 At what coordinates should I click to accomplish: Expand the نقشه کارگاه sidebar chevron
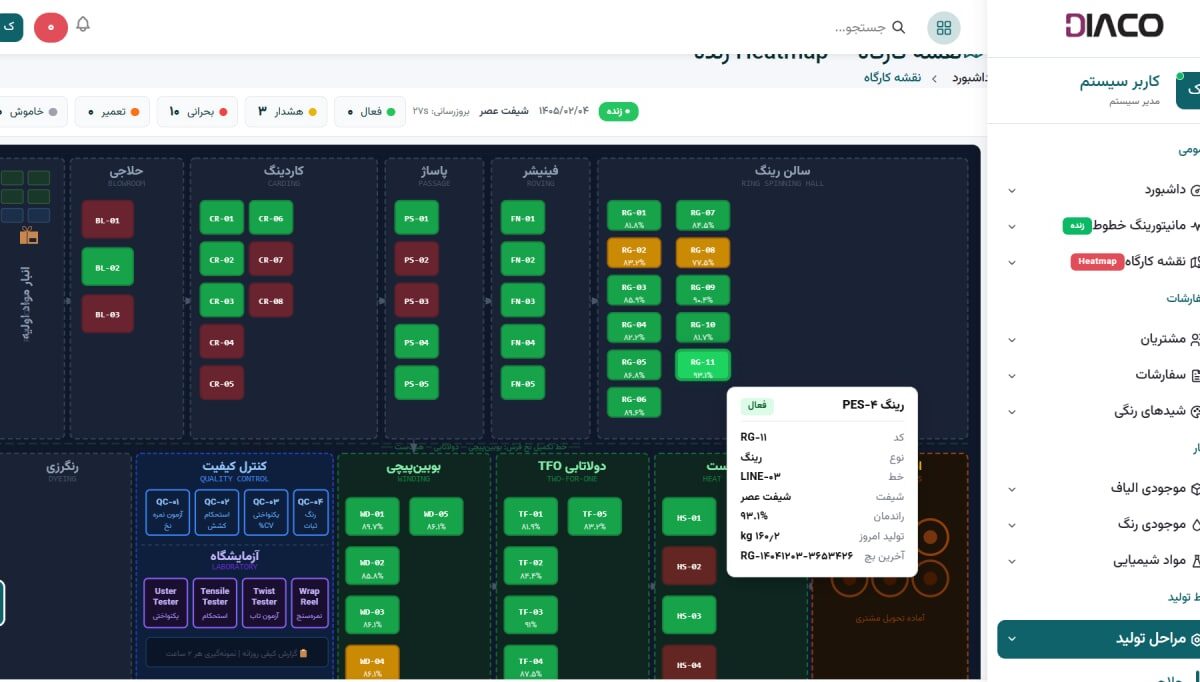pyautogui.click(x=1011, y=262)
